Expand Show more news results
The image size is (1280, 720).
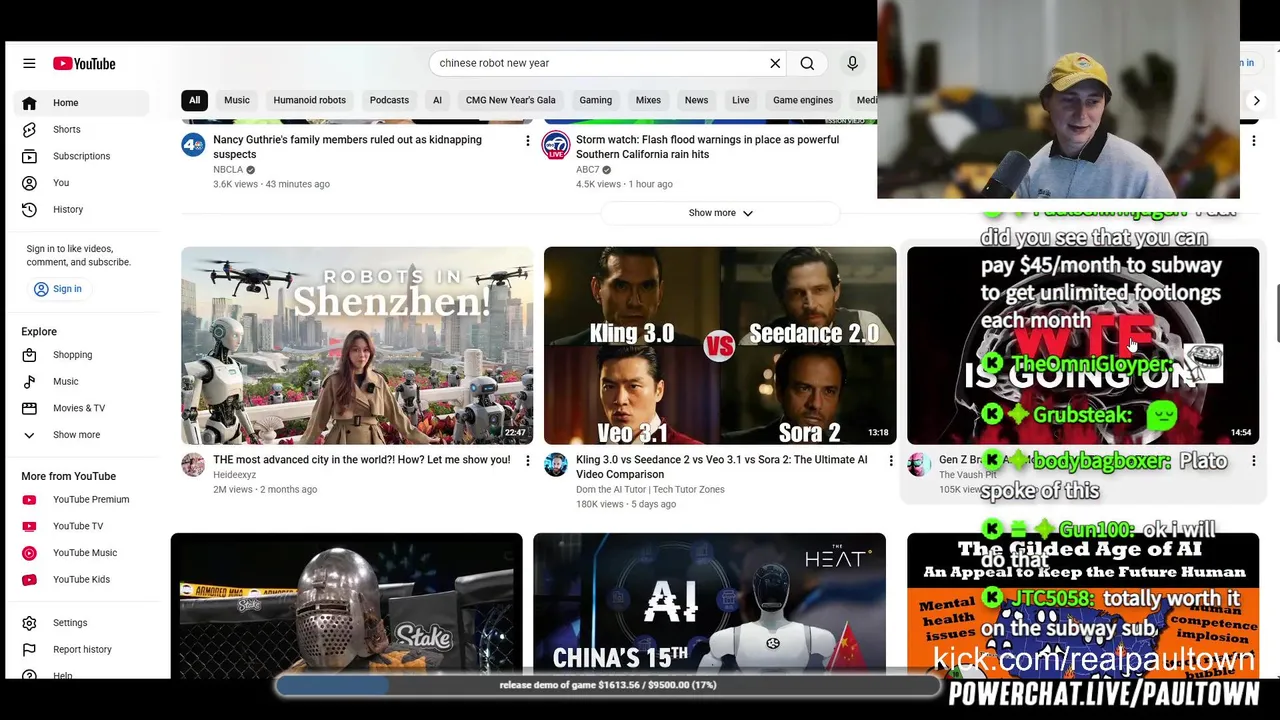(x=720, y=213)
